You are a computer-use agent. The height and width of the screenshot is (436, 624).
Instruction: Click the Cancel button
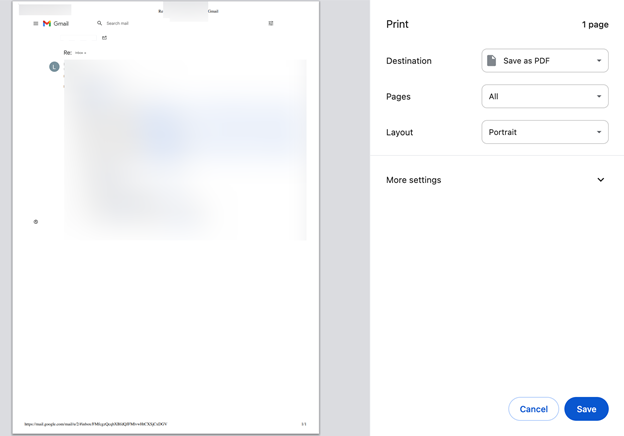tap(533, 409)
